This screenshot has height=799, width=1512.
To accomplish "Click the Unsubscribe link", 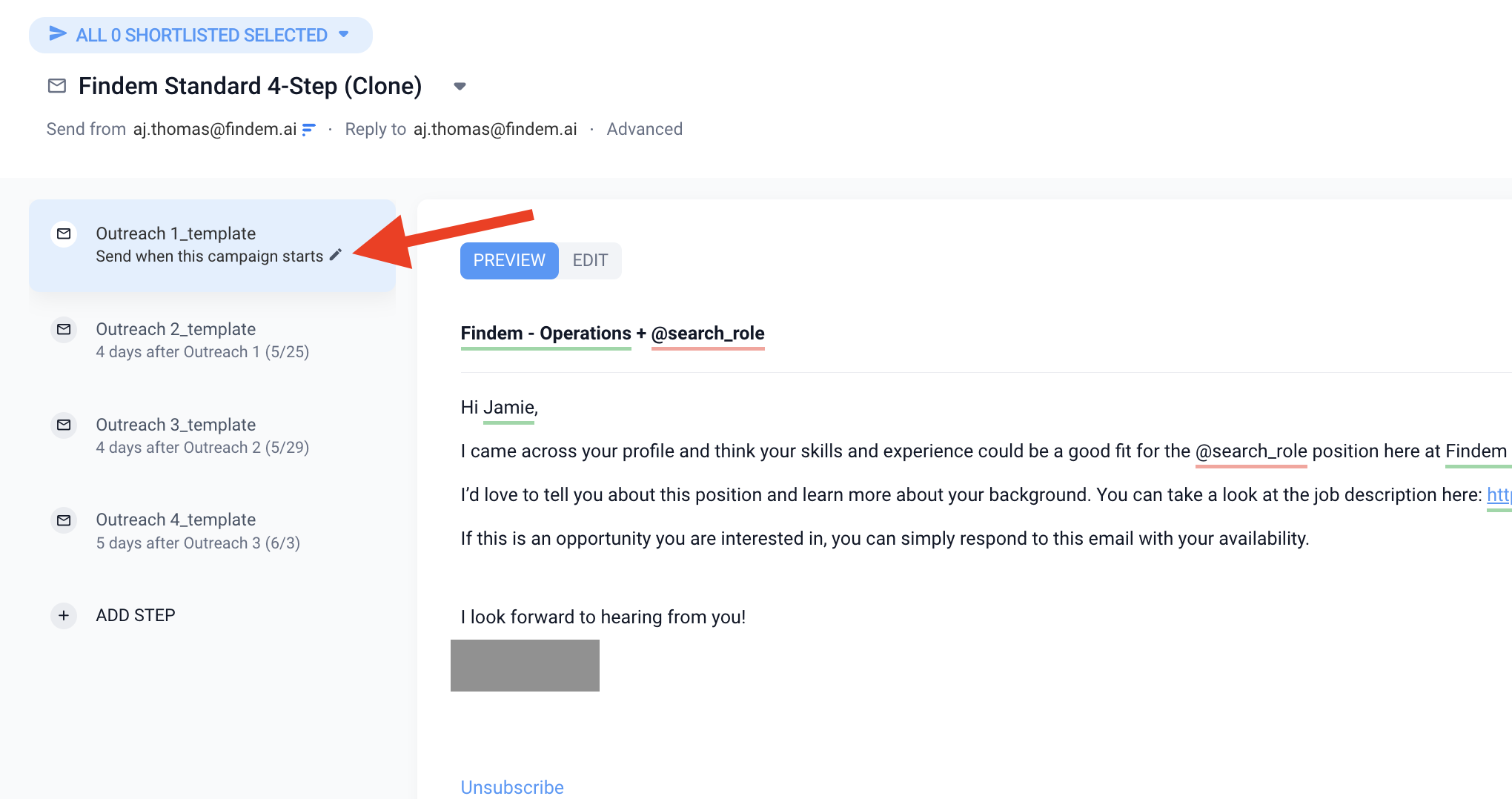I will [512, 787].
